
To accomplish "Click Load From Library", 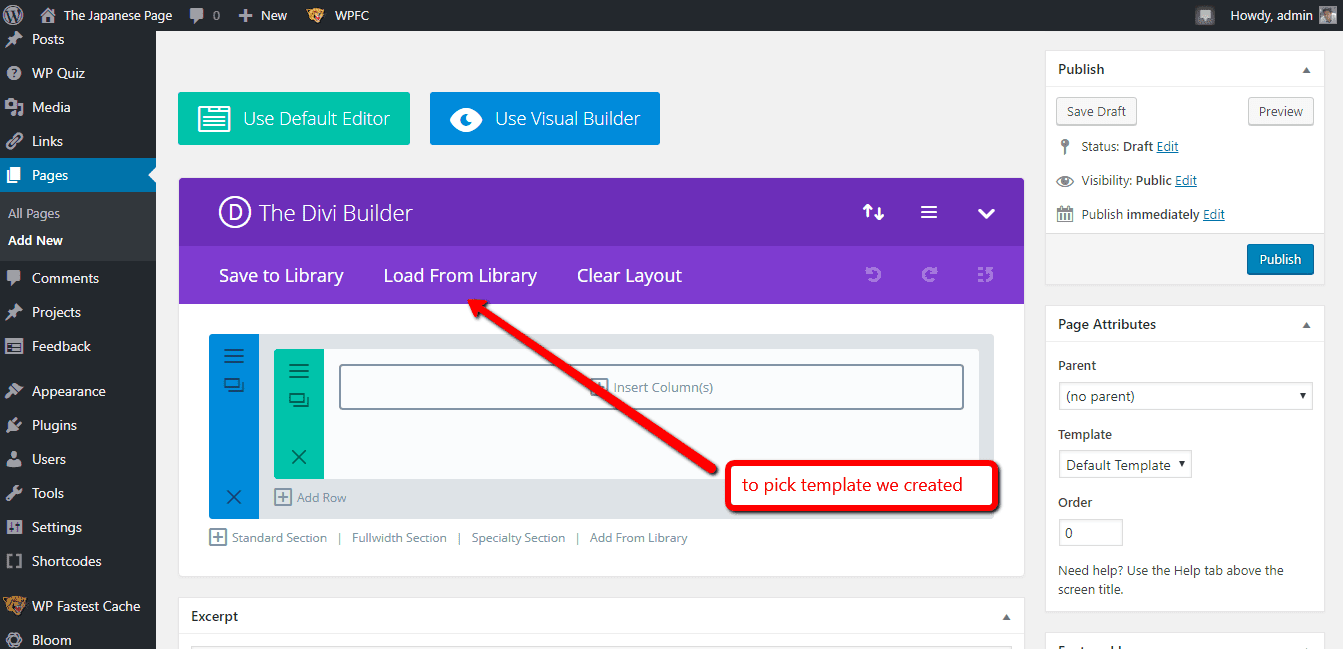I will point(460,275).
